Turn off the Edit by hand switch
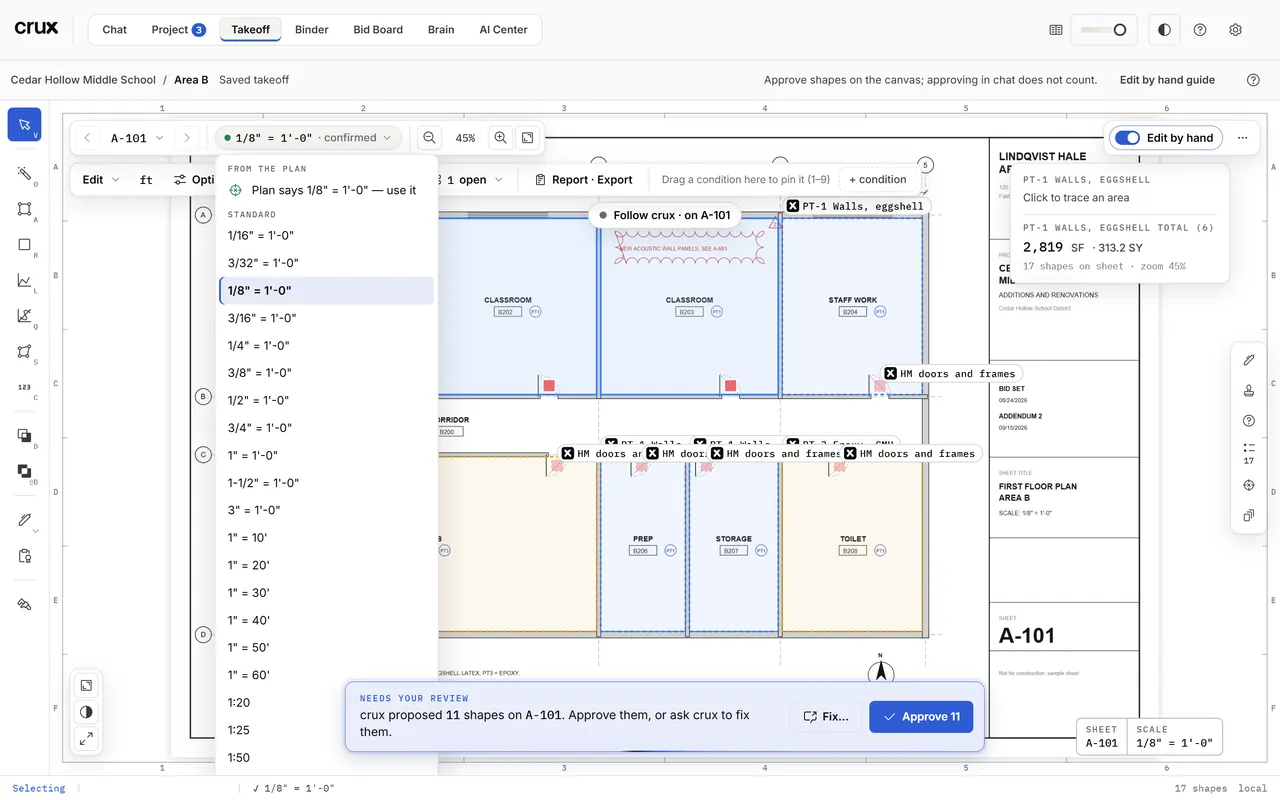 (1127, 138)
